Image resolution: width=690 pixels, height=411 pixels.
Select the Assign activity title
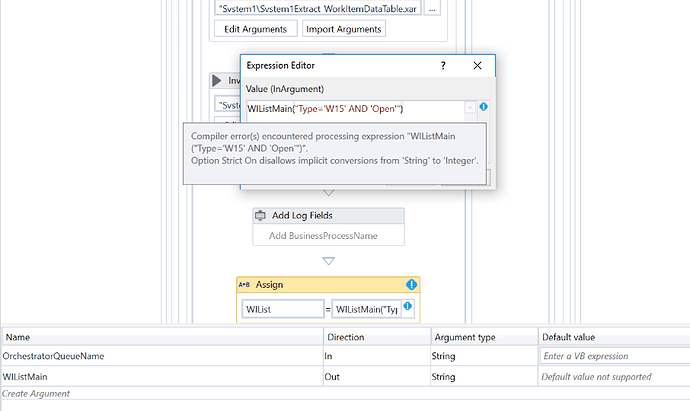pyautogui.click(x=269, y=285)
